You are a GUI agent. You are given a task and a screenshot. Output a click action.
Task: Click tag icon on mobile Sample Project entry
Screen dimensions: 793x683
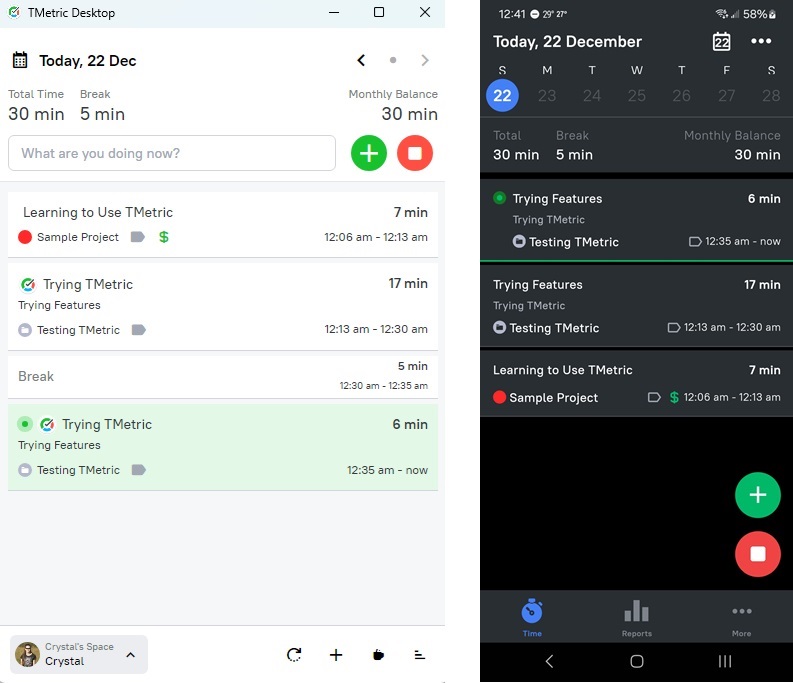654,397
